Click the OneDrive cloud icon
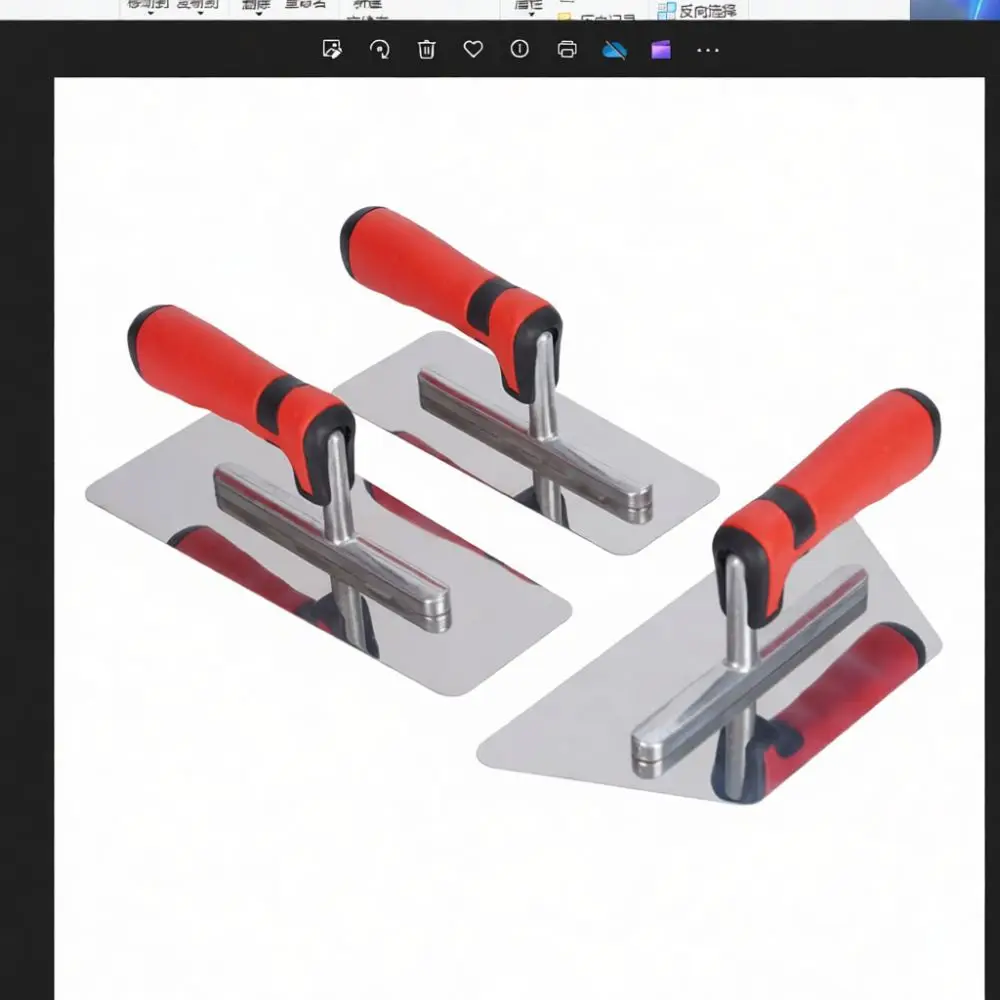The image size is (1000, 1000). pos(614,50)
